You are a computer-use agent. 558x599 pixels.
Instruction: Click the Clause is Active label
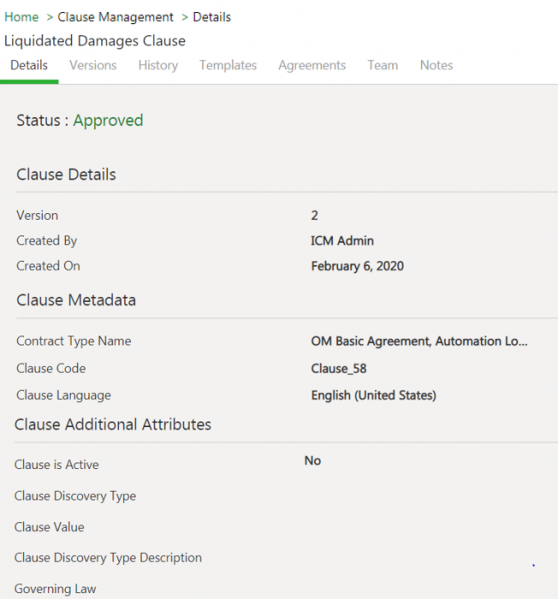click(57, 465)
